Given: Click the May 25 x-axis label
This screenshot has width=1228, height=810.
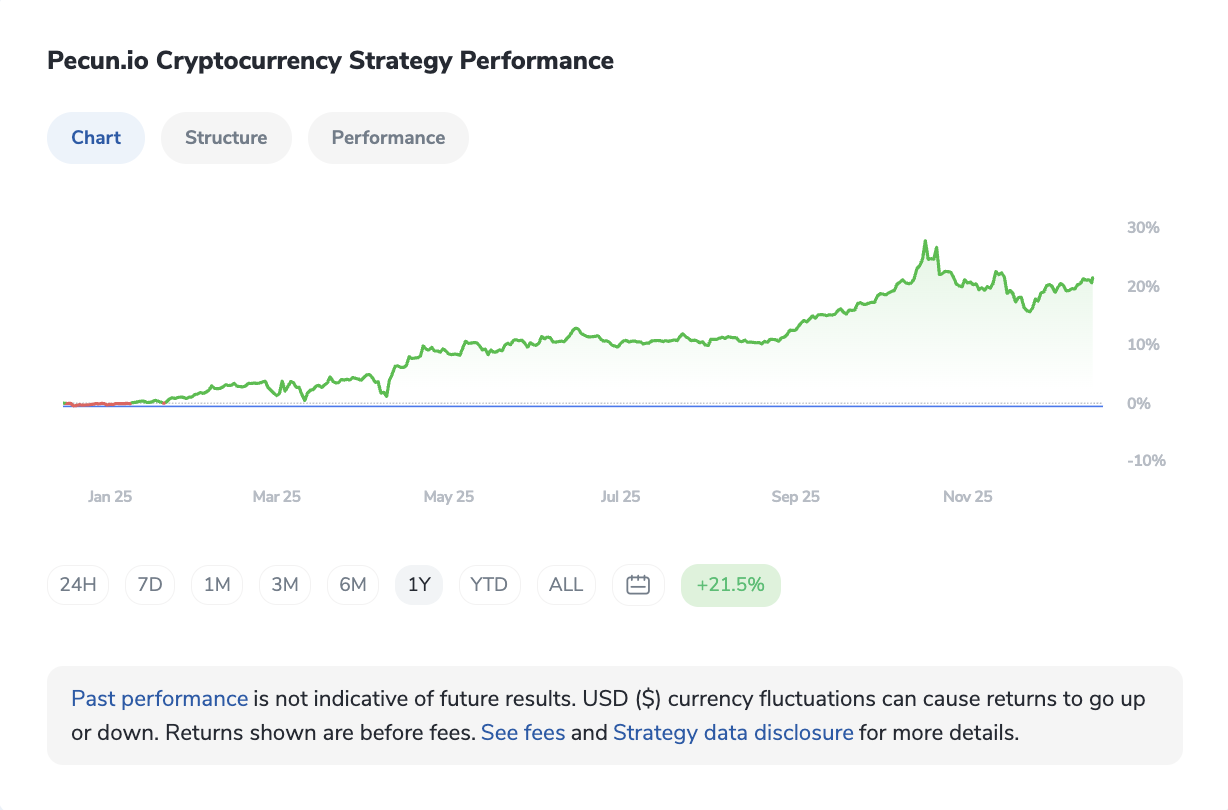Looking at the screenshot, I should (449, 496).
